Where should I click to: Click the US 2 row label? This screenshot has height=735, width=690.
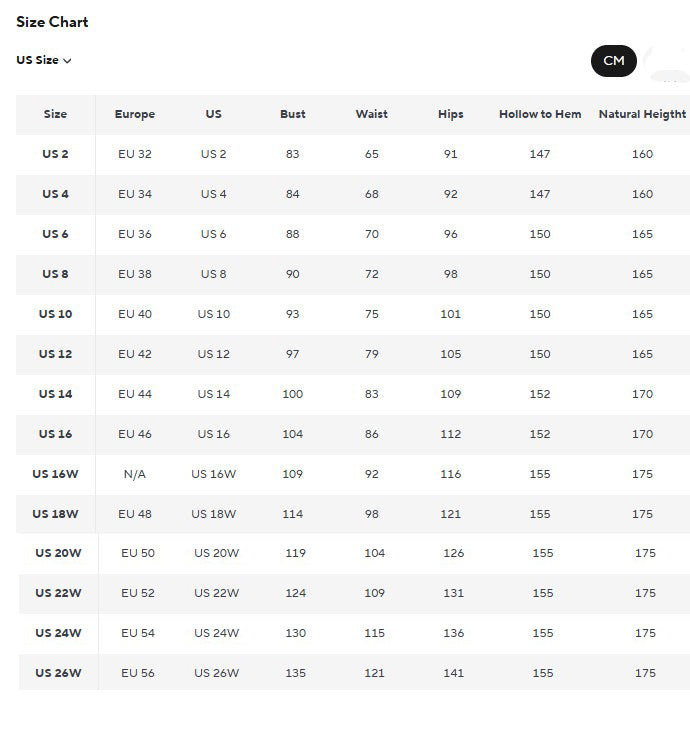[55, 154]
